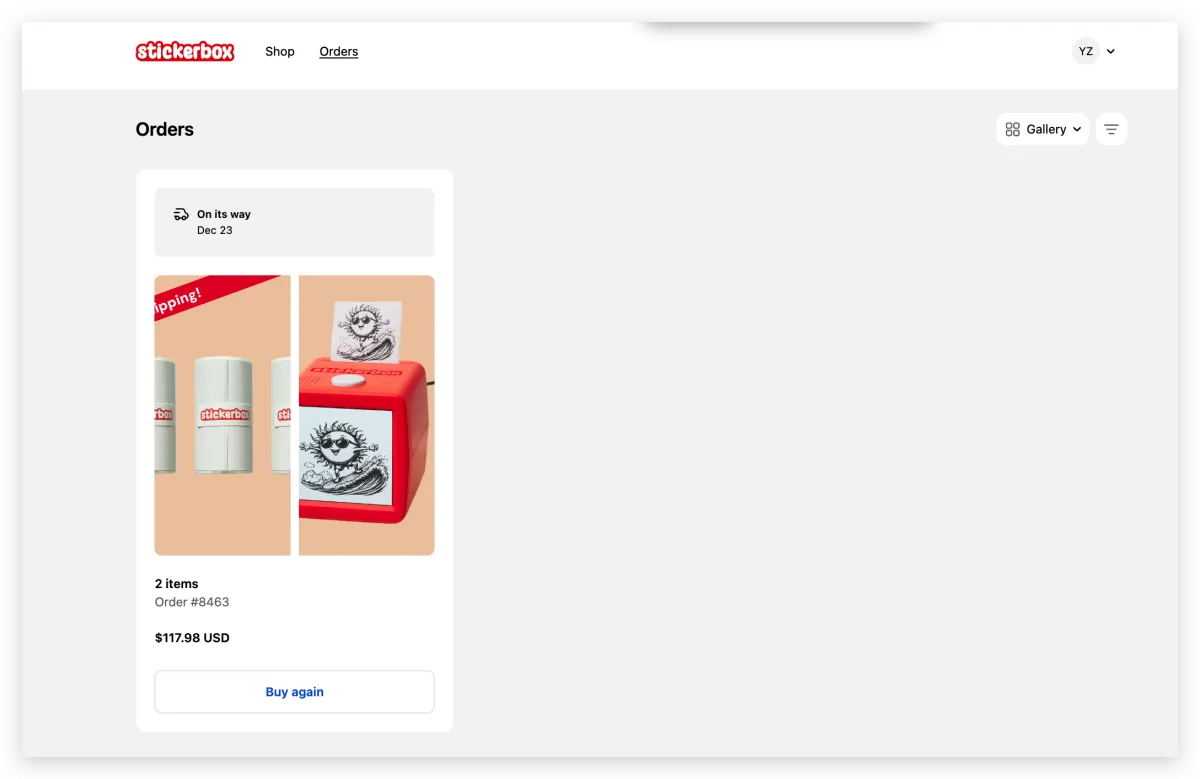1200x779 pixels.
Task: Click the Buy again button
Action: pyautogui.click(x=294, y=692)
